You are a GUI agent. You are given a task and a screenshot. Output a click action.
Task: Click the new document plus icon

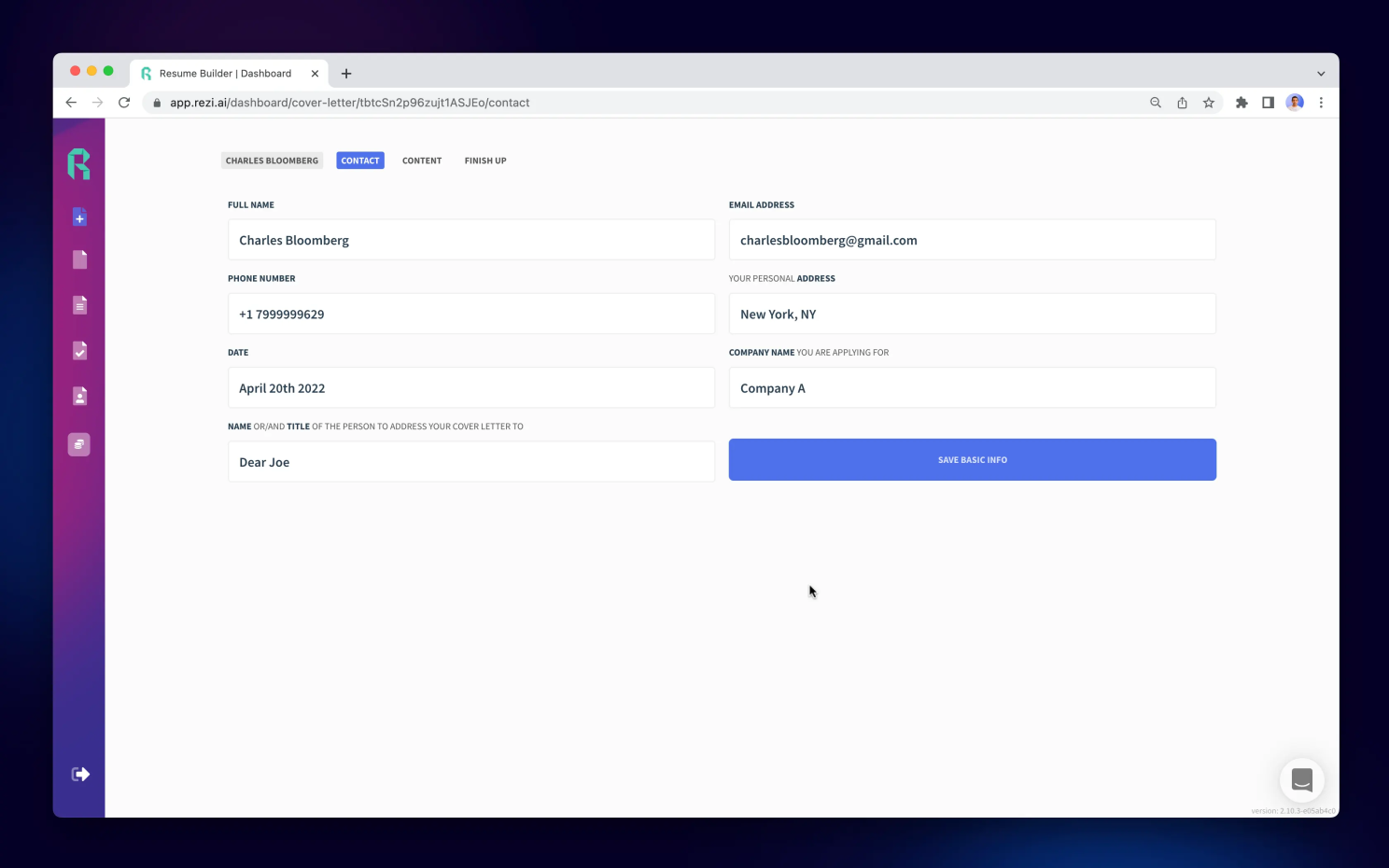(x=79, y=217)
